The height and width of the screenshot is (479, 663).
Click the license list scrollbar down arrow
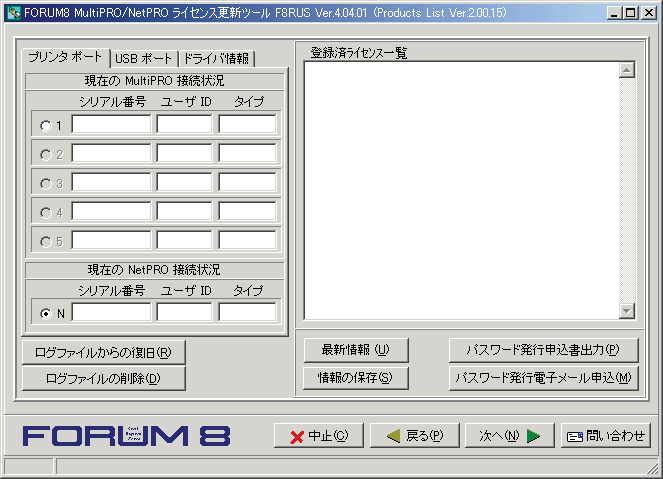coord(627,311)
